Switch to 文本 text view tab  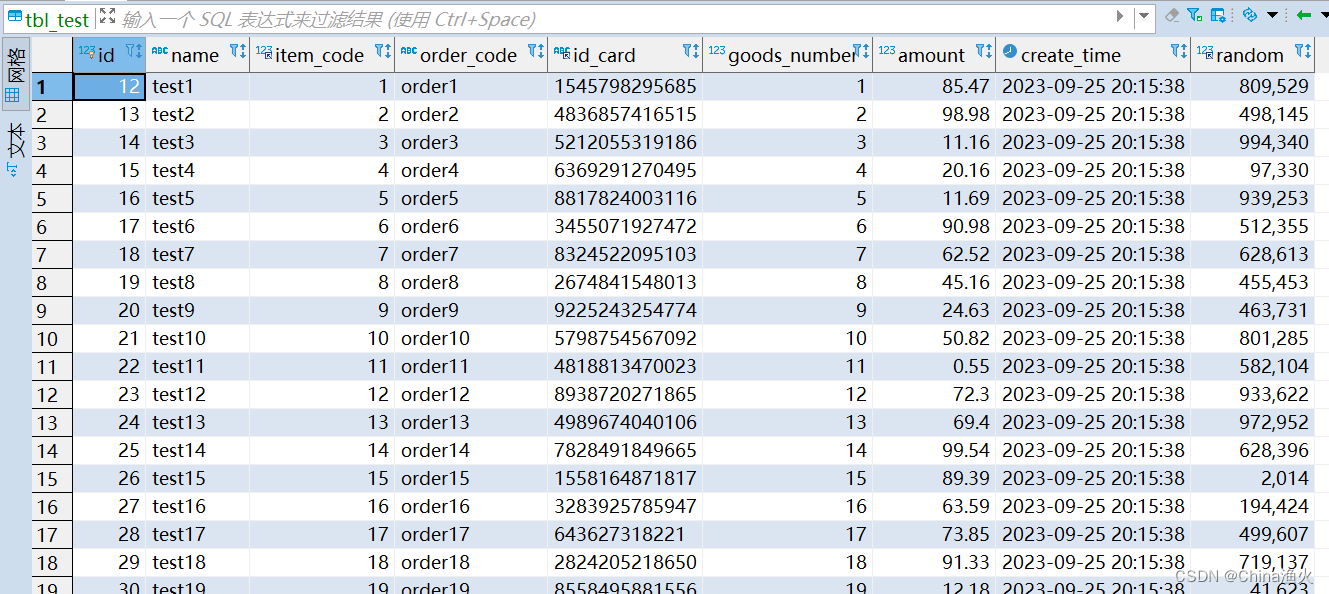(16, 150)
